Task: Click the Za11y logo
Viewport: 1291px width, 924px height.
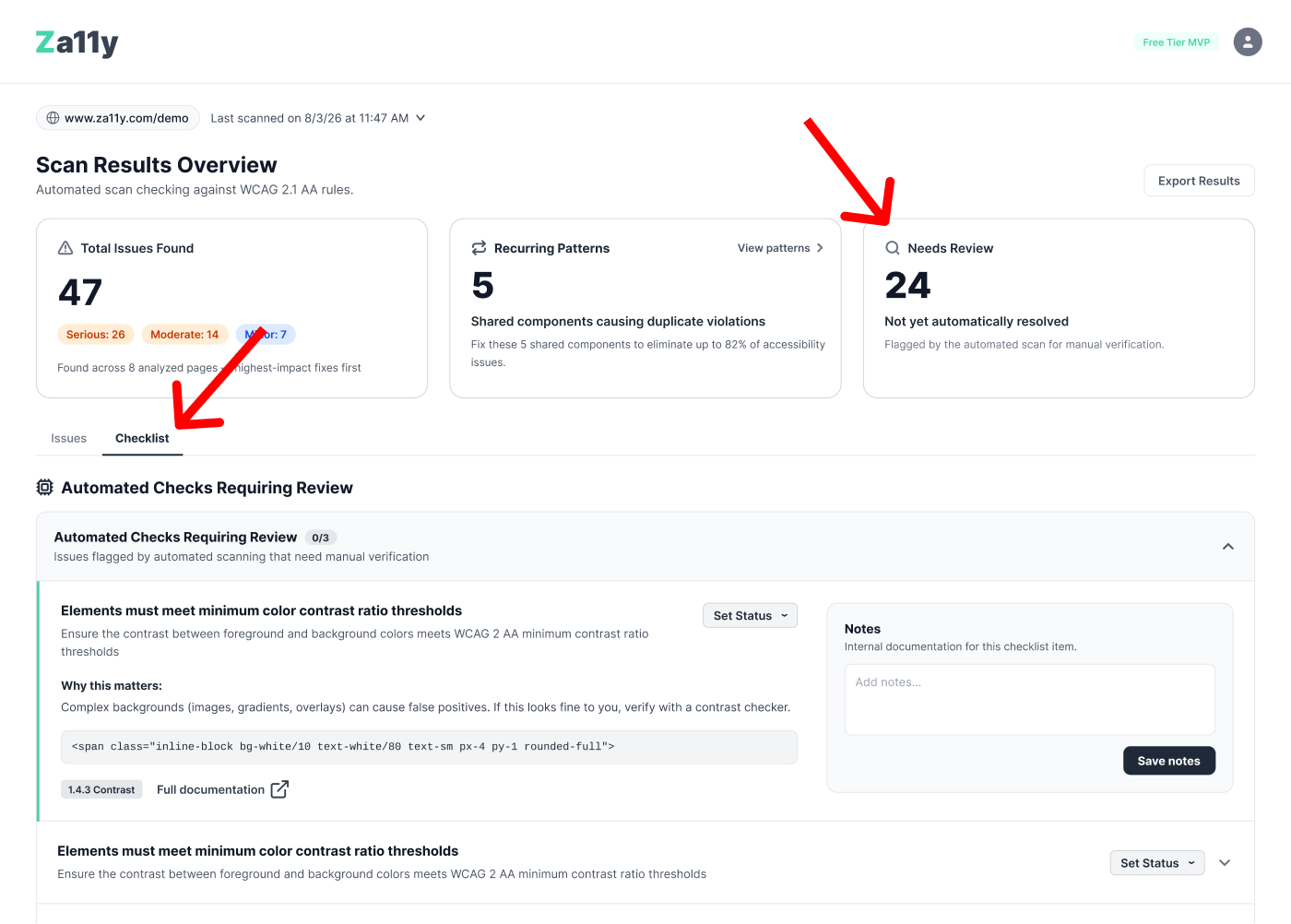Action: point(77,42)
